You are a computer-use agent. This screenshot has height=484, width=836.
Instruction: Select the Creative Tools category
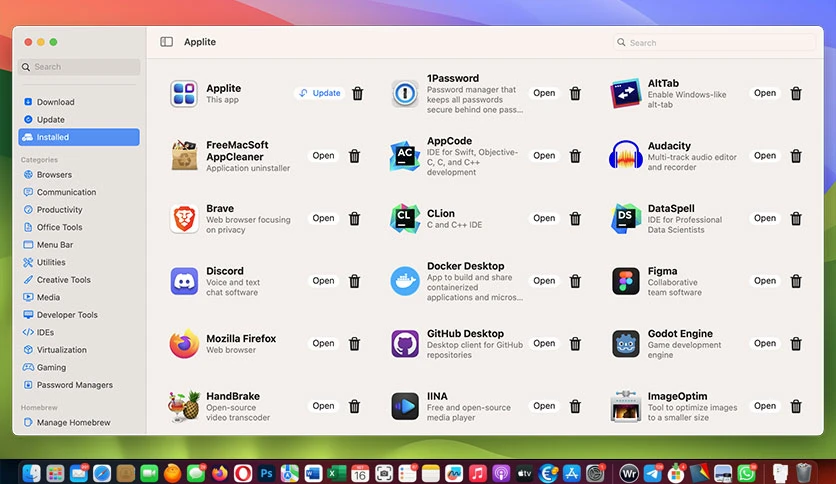[x=79, y=280]
